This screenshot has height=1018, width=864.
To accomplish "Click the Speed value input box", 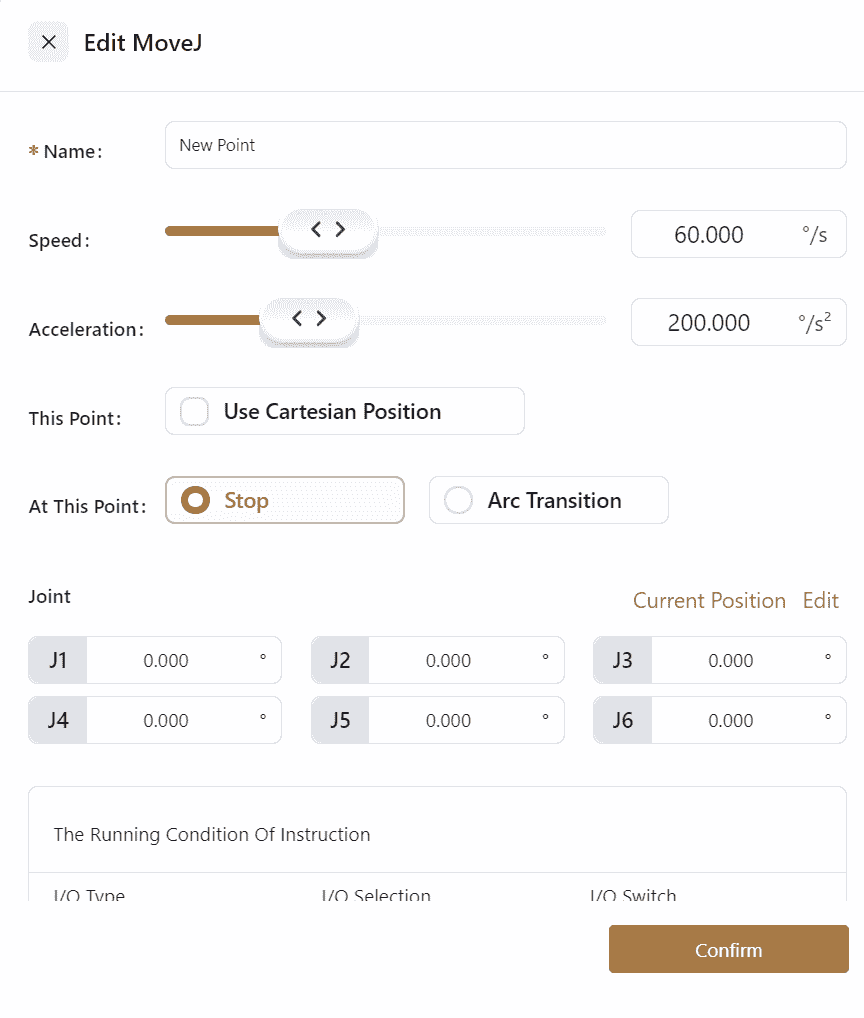I will point(709,235).
